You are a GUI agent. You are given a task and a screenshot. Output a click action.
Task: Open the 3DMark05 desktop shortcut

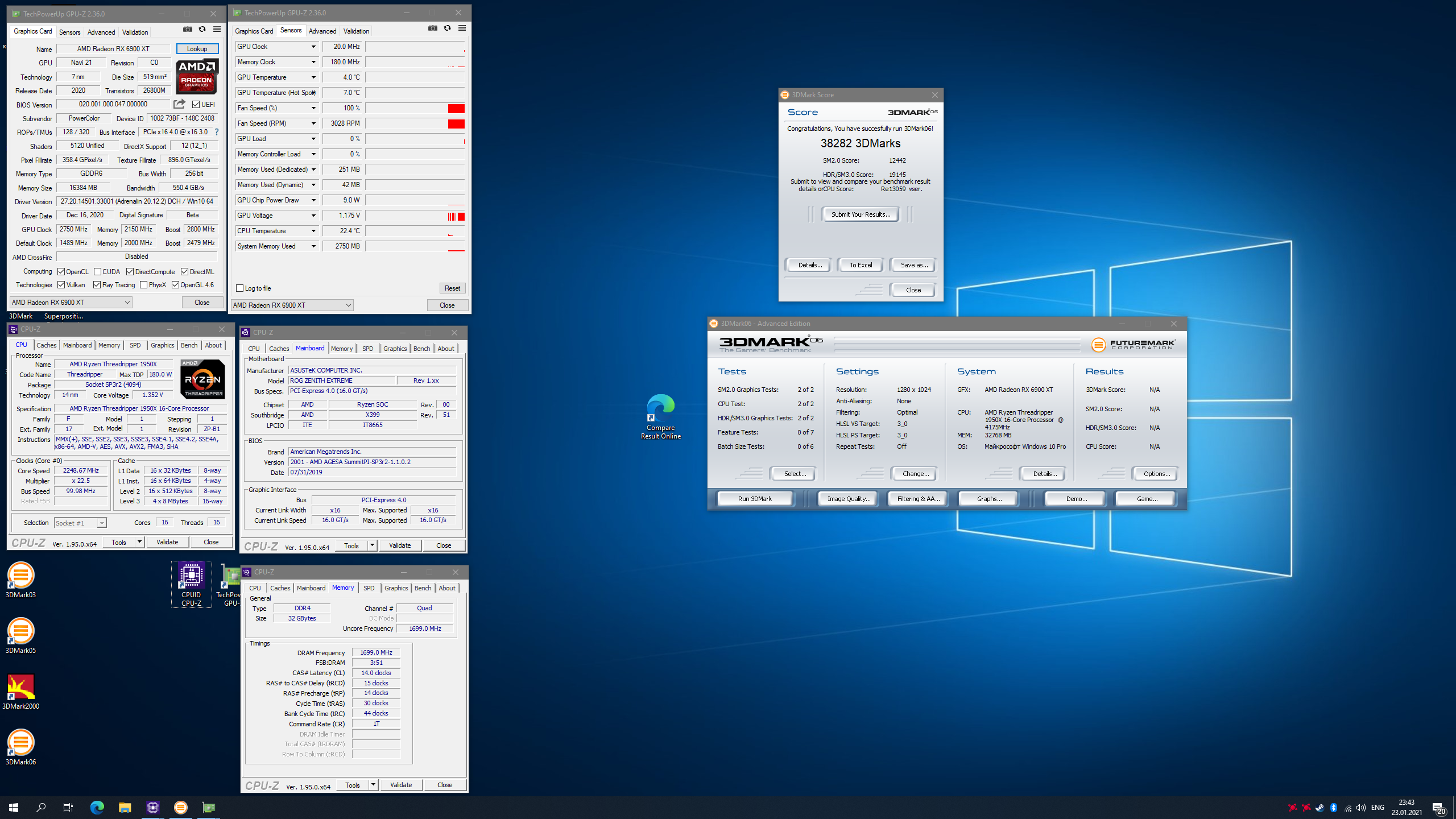20,636
